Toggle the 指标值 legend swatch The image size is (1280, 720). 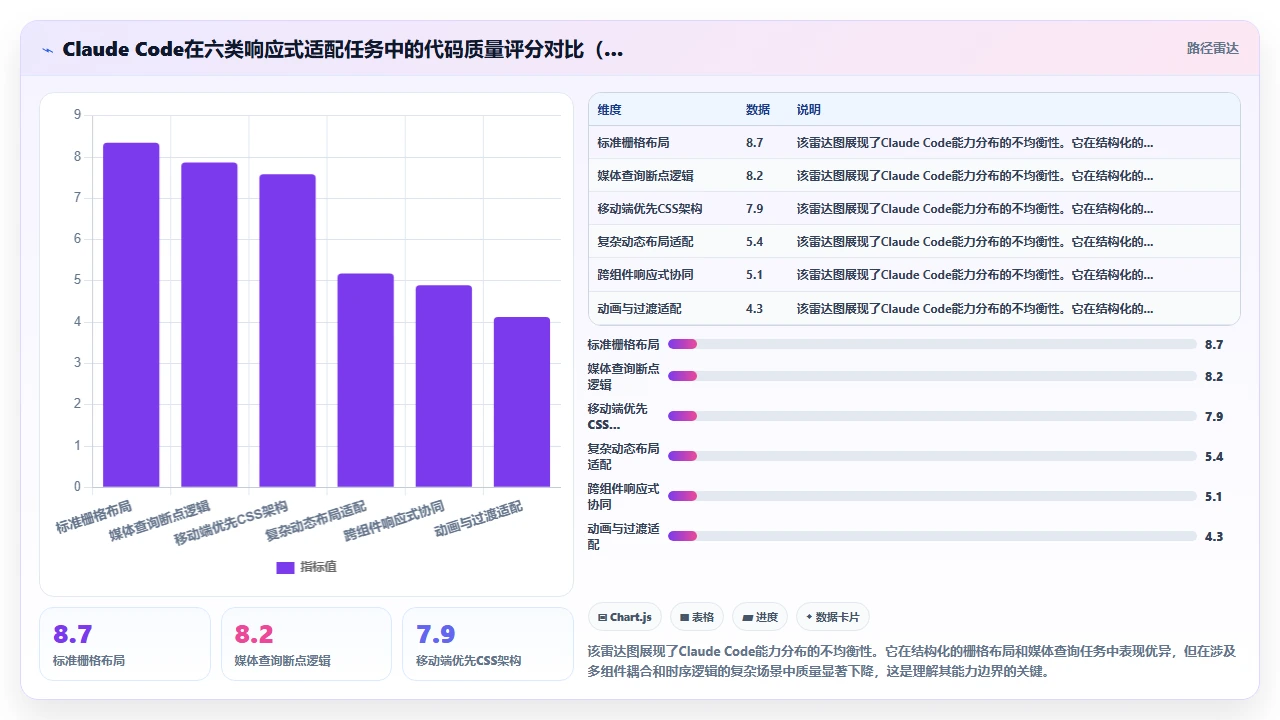(x=285, y=567)
